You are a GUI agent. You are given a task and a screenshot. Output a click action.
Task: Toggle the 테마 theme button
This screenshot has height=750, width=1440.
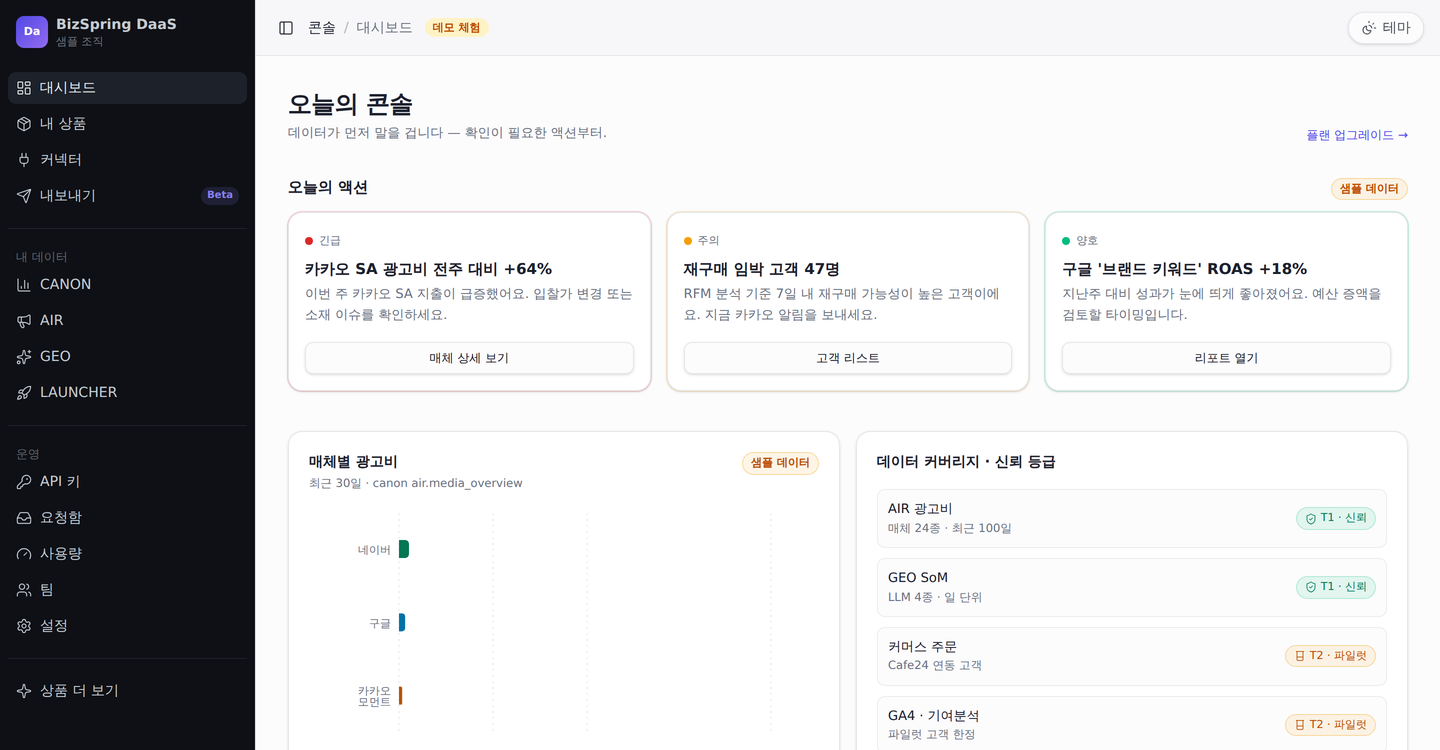(1386, 28)
